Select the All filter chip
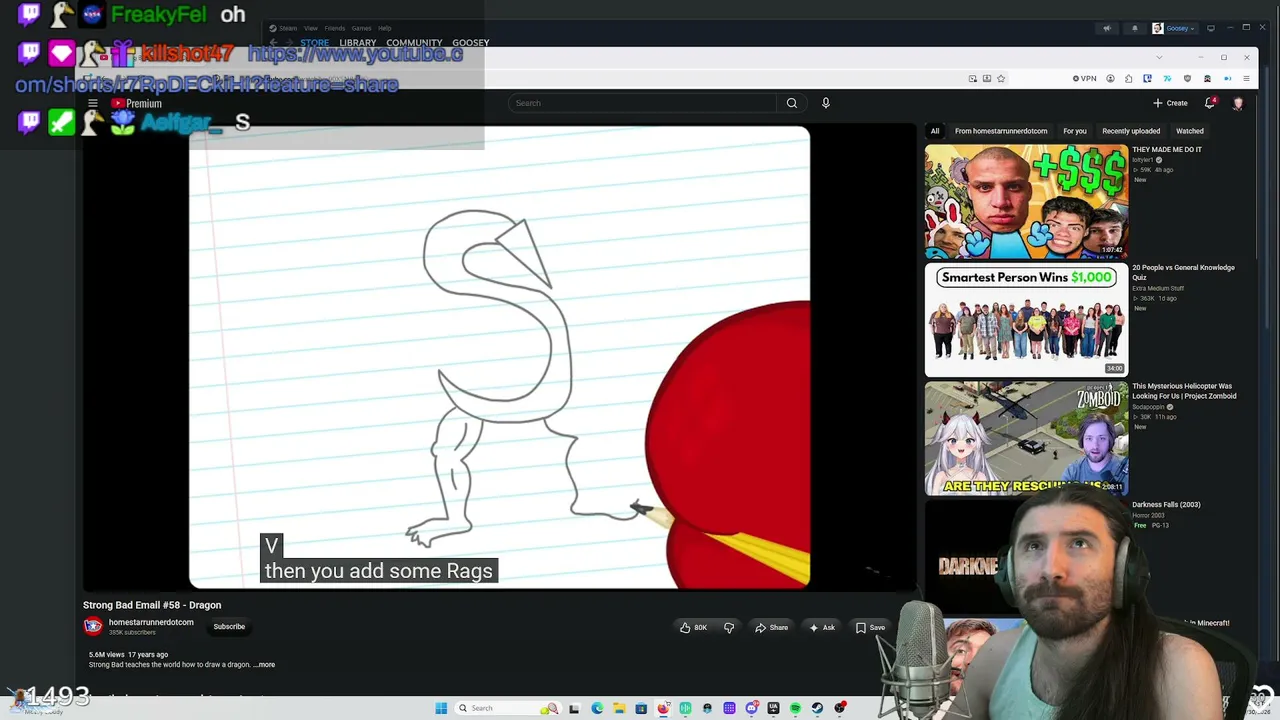 pos(935,131)
